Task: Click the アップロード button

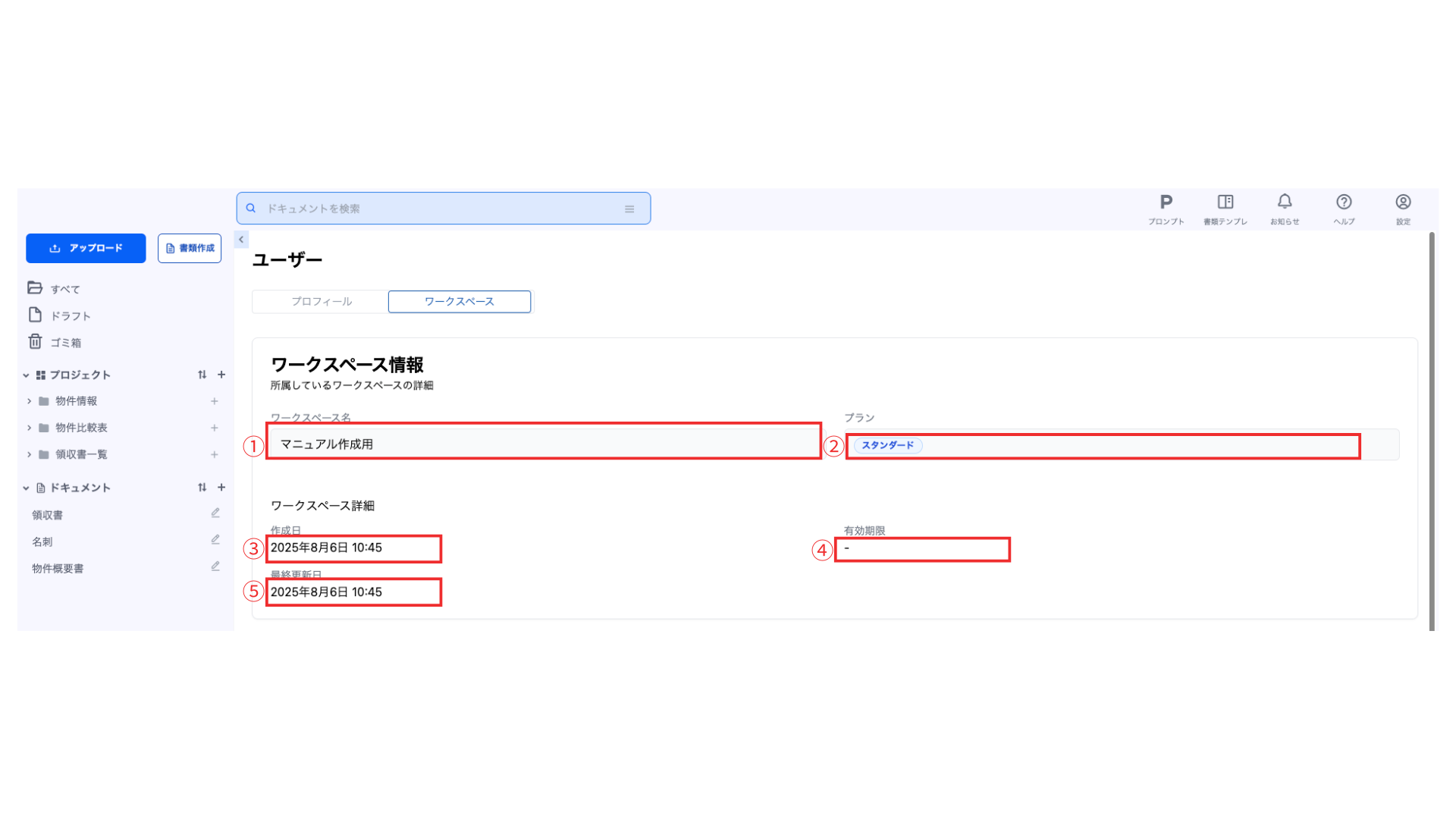Action: tap(86, 249)
